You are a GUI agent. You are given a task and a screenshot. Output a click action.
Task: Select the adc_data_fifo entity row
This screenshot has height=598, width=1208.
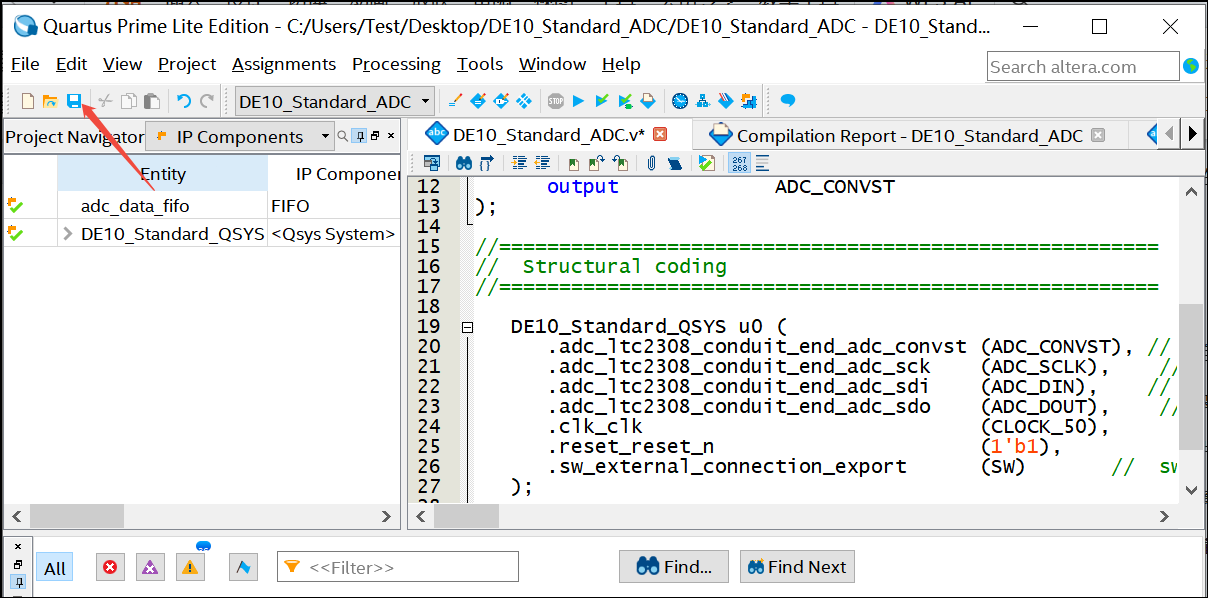(x=201, y=206)
